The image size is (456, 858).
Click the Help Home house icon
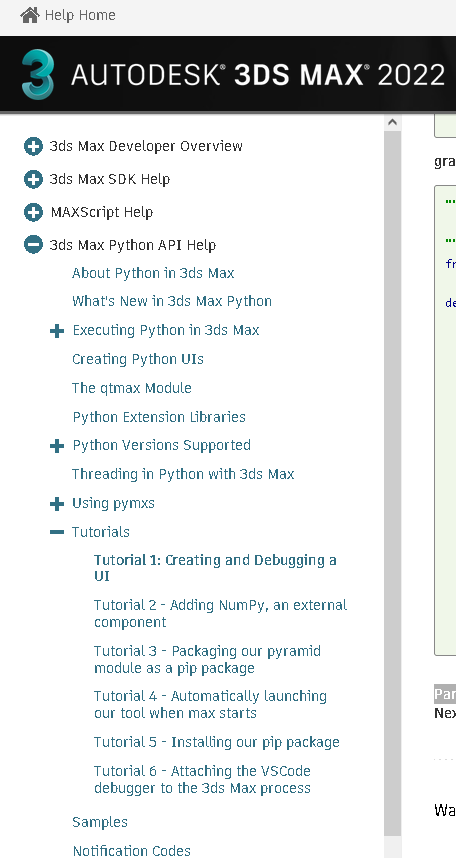(30, 15)
